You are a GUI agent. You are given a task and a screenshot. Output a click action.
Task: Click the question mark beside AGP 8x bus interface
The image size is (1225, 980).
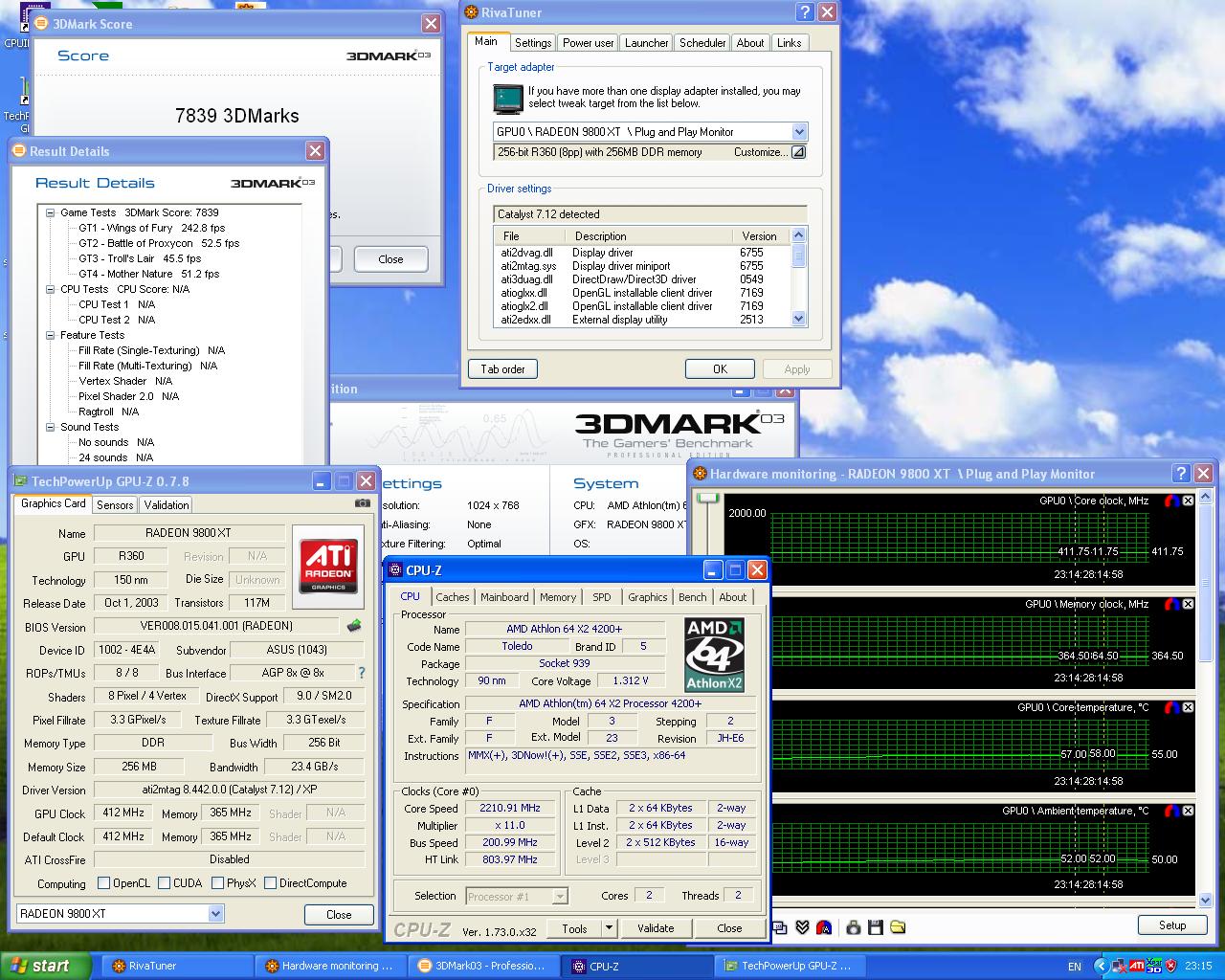(x=361, y=673)
